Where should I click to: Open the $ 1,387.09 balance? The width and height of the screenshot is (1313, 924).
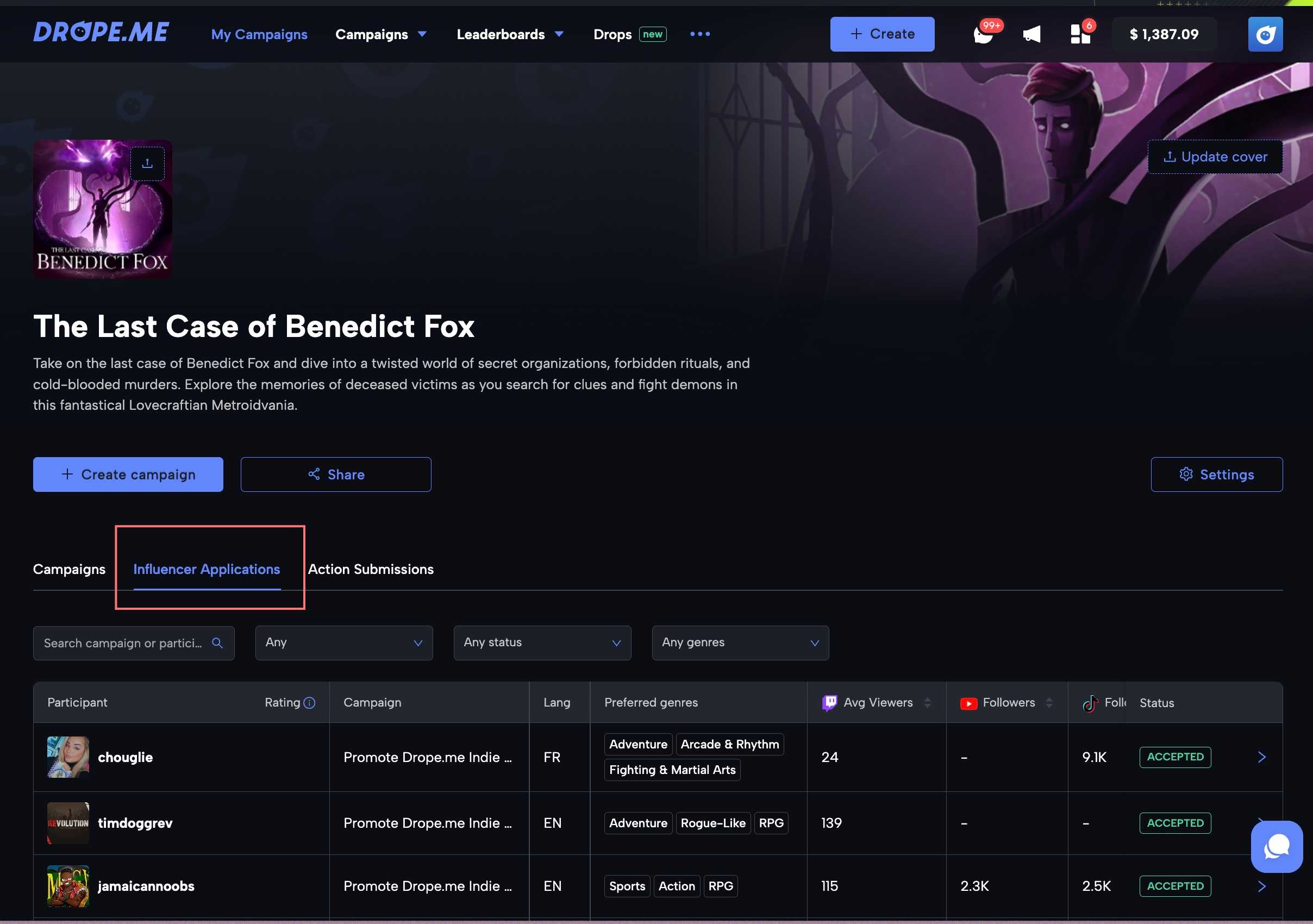tap(1164, 34)
